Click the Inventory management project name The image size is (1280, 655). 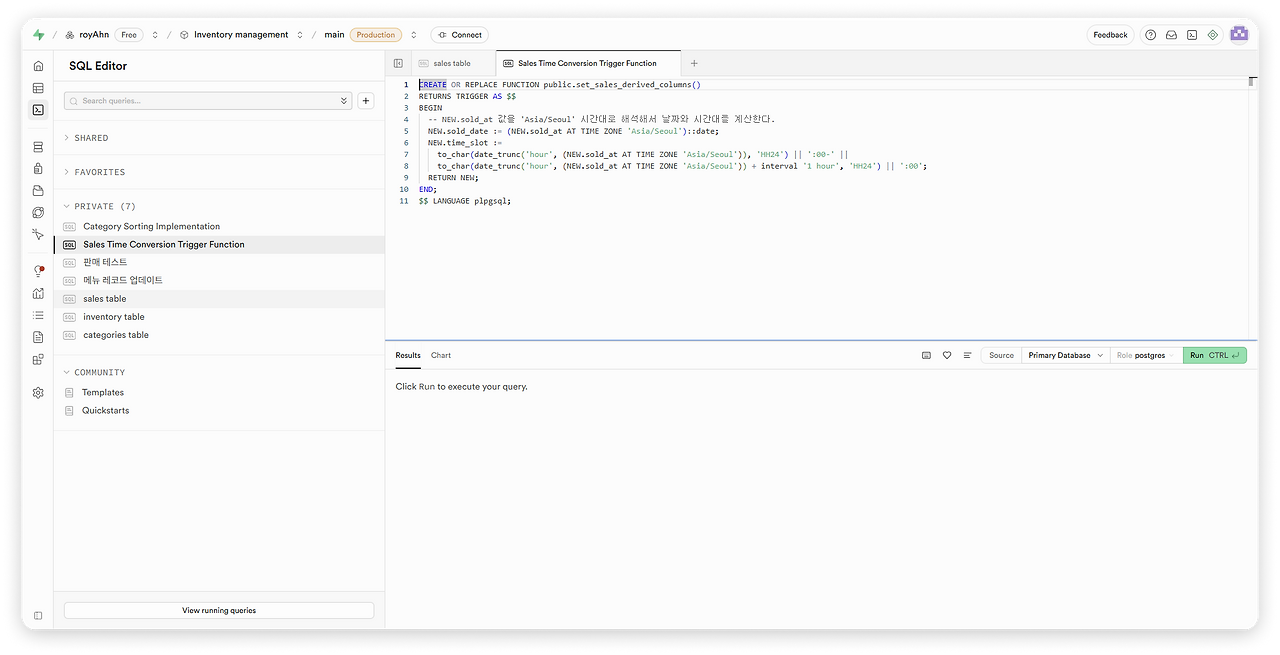pos(241,35)
